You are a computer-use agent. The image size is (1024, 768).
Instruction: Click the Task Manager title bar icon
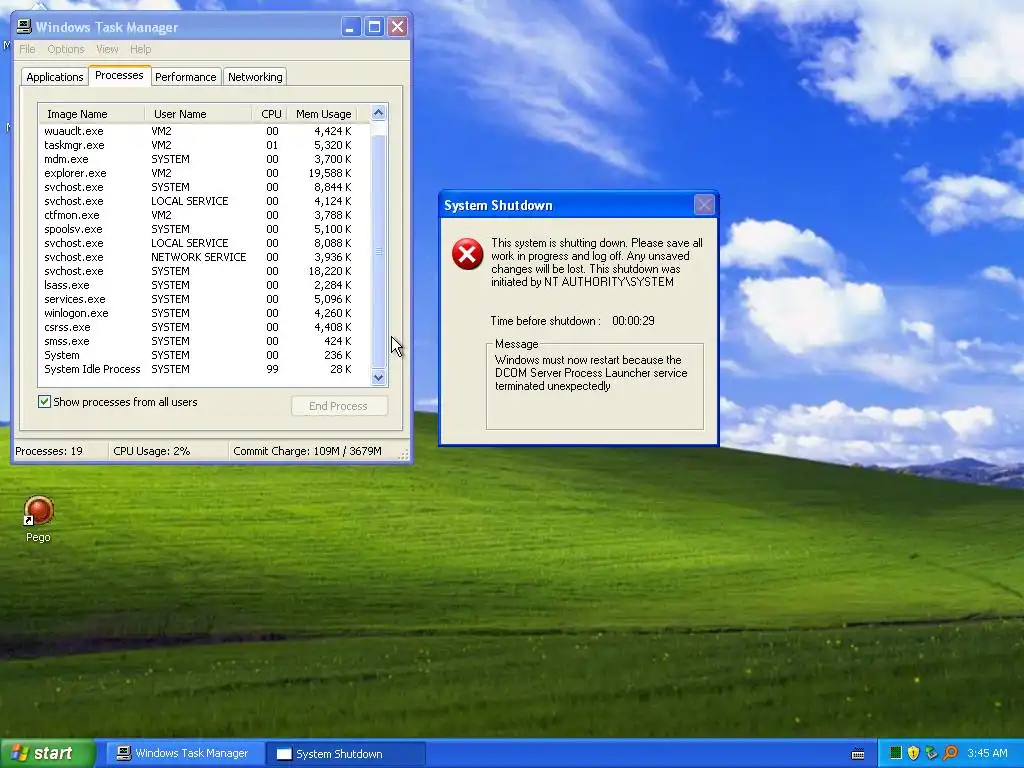[x=24, y=27]
